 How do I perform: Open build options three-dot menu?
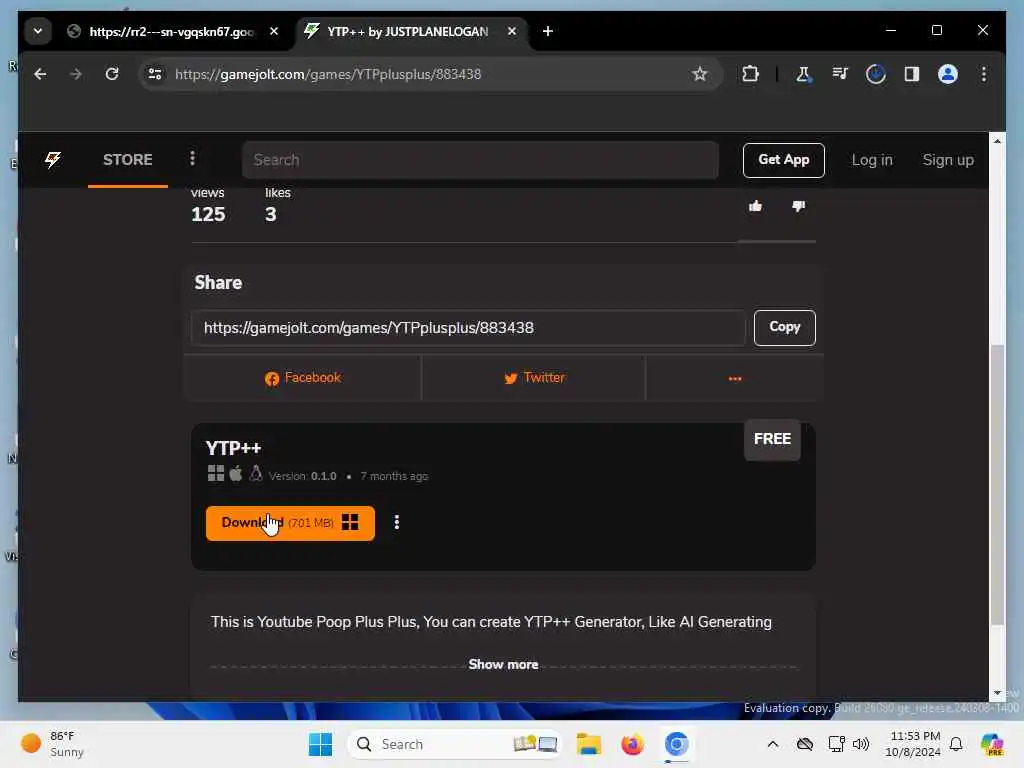[396, 522]
